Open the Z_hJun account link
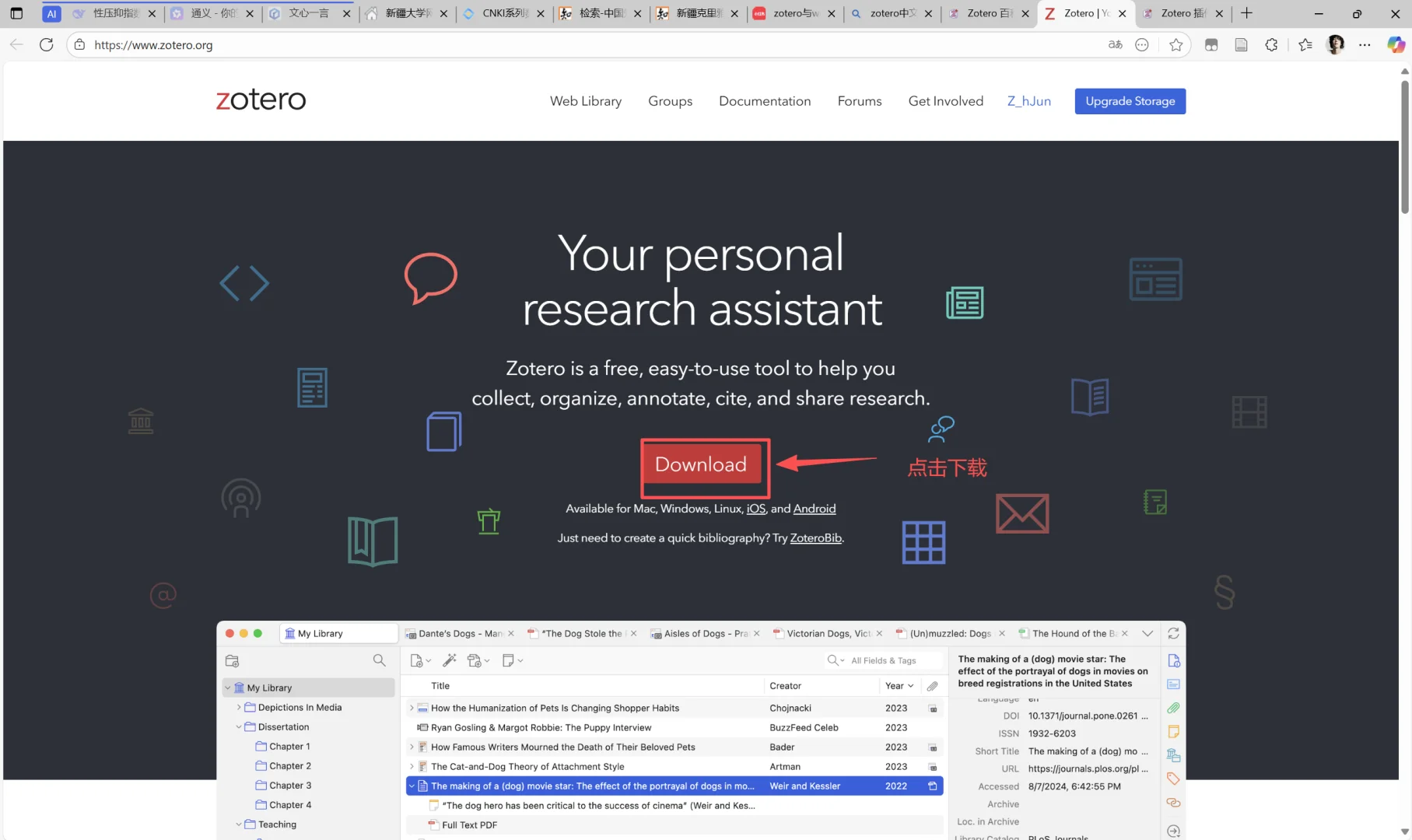This screenshot has height=840, width=1412. click(x=1029, y=101)
